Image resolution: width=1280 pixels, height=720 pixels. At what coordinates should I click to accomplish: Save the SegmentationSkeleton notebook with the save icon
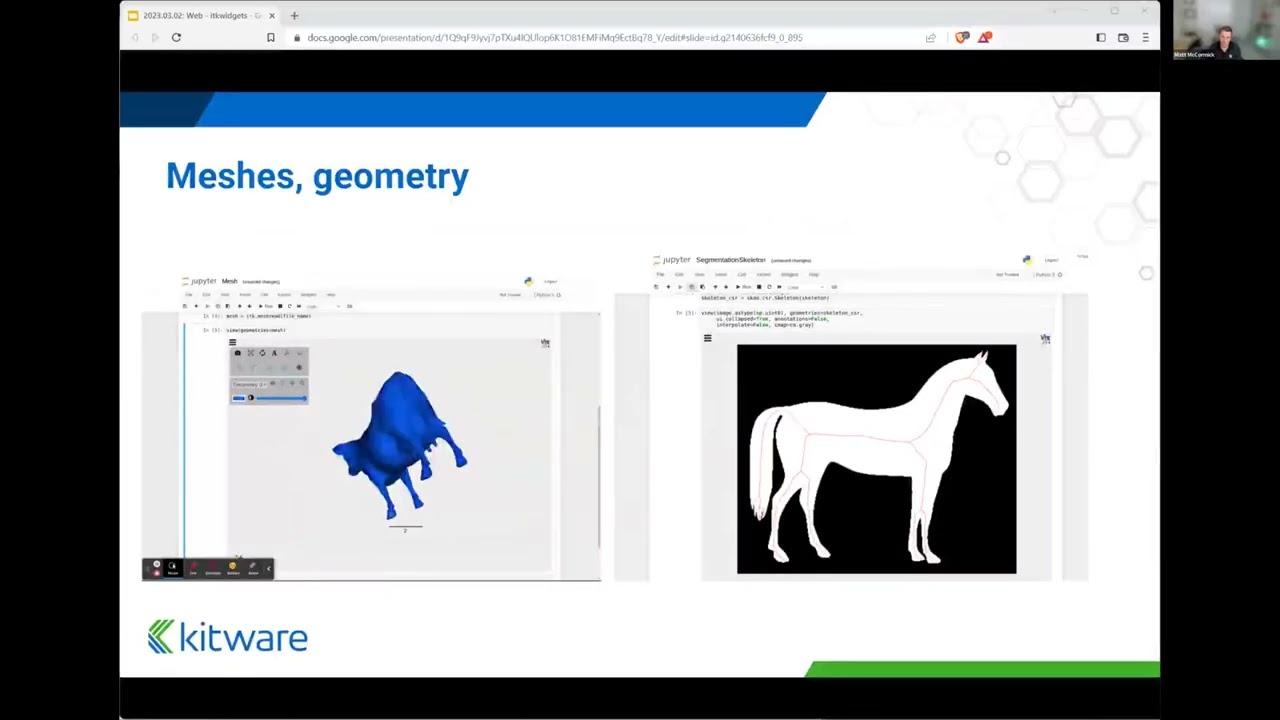(x=656, y=287)
